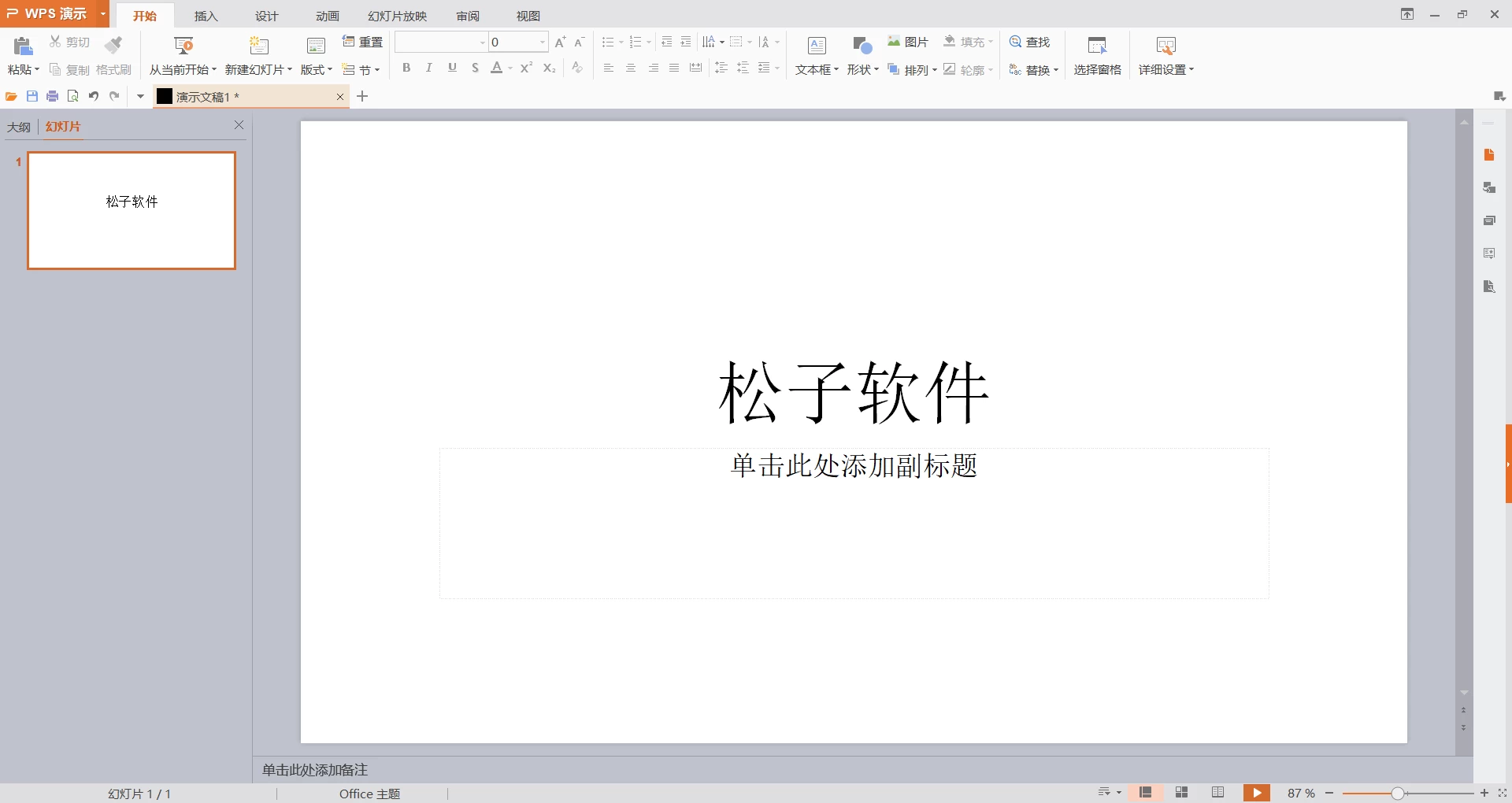The height and width of the screenshot is (803, 1512).
Task: Click the Undo arrow icon
Action: [x=94, y=96]
